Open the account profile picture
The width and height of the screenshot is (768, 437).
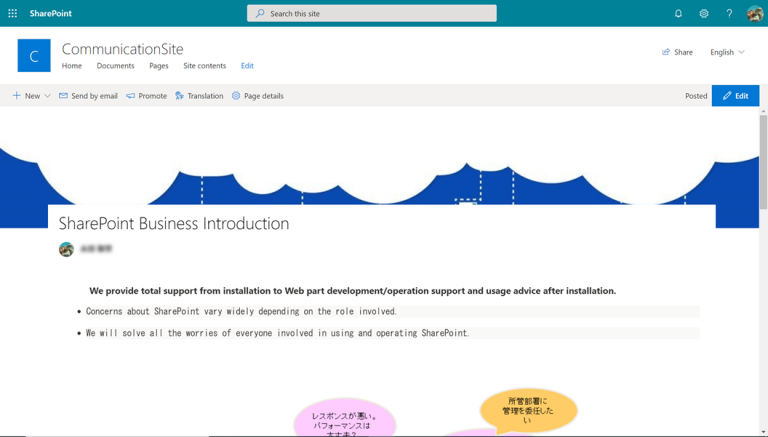pyautogui.click(x=755, y=13)
